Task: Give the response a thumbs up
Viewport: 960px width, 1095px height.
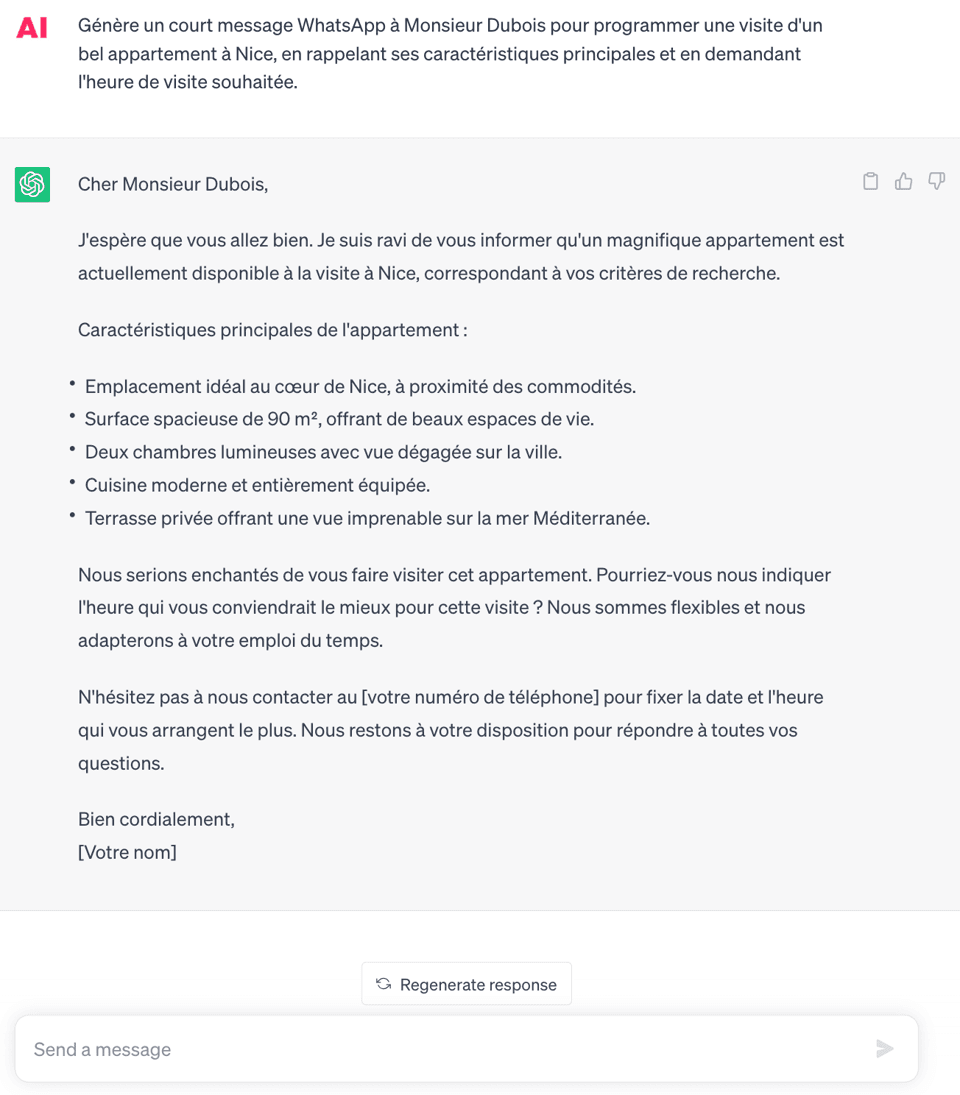Action: point(903,181)
